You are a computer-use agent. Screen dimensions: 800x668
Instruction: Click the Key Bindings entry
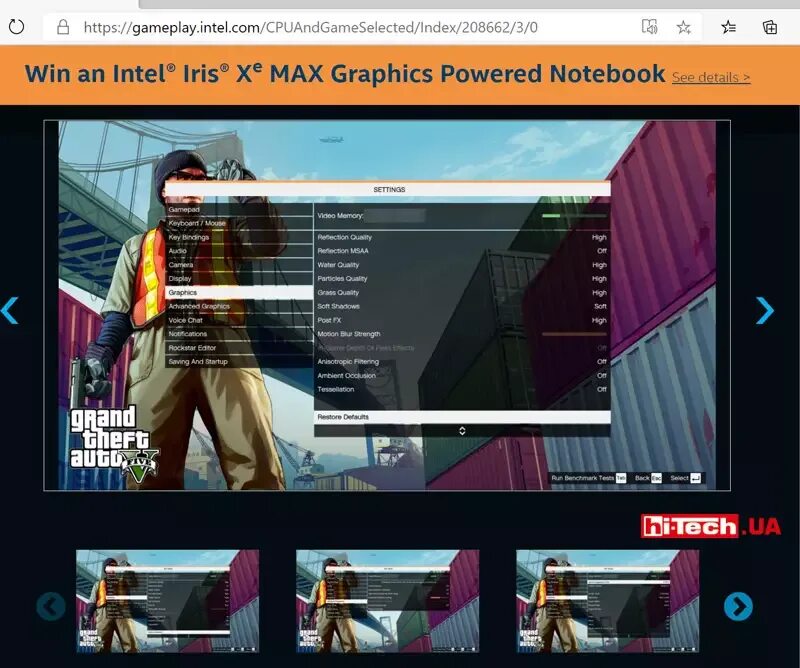pos(239,237)
